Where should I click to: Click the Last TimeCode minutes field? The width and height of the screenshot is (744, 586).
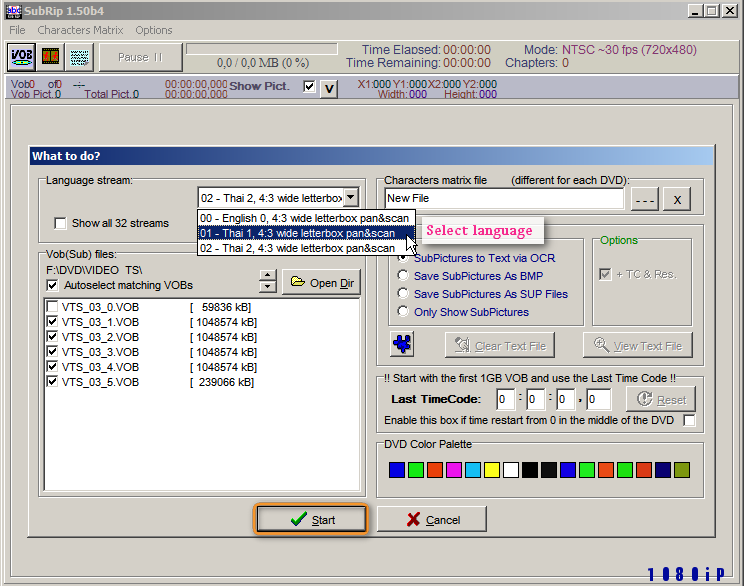535,399
